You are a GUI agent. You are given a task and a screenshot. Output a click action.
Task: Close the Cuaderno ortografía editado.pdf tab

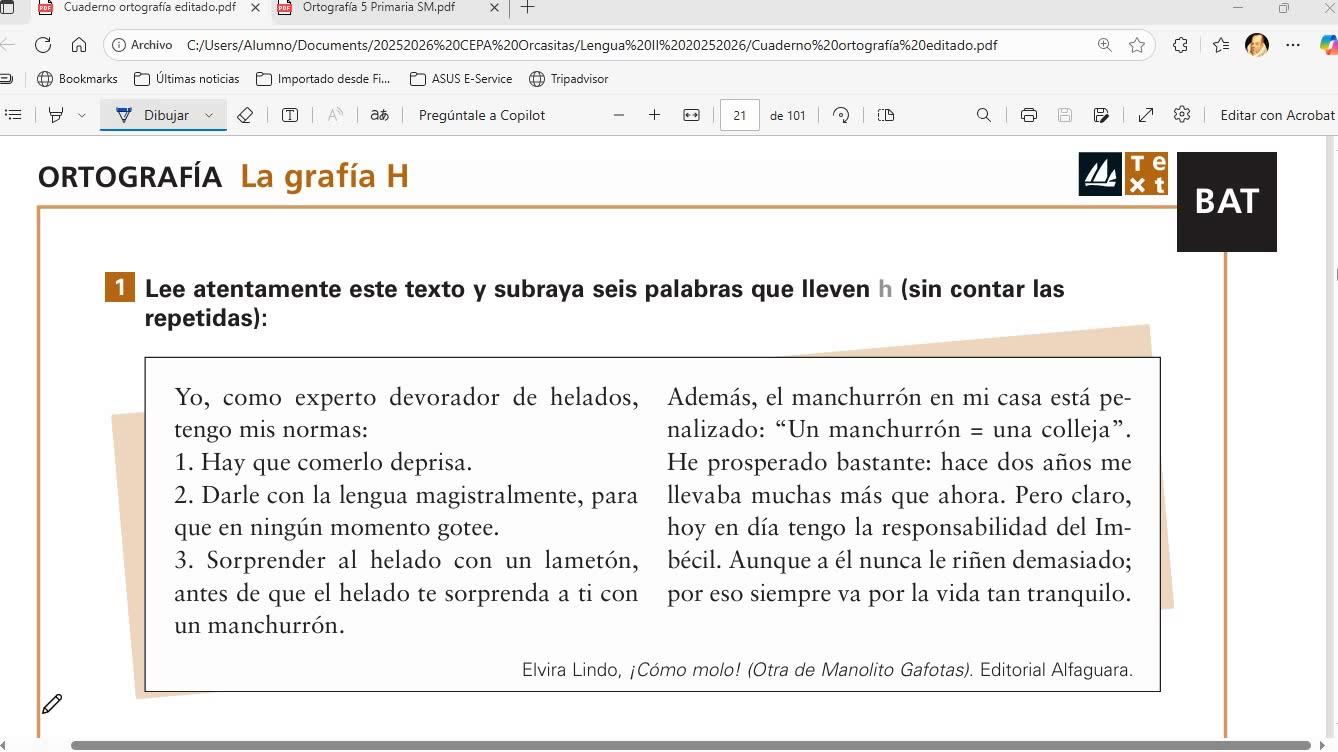pos(255,8)
